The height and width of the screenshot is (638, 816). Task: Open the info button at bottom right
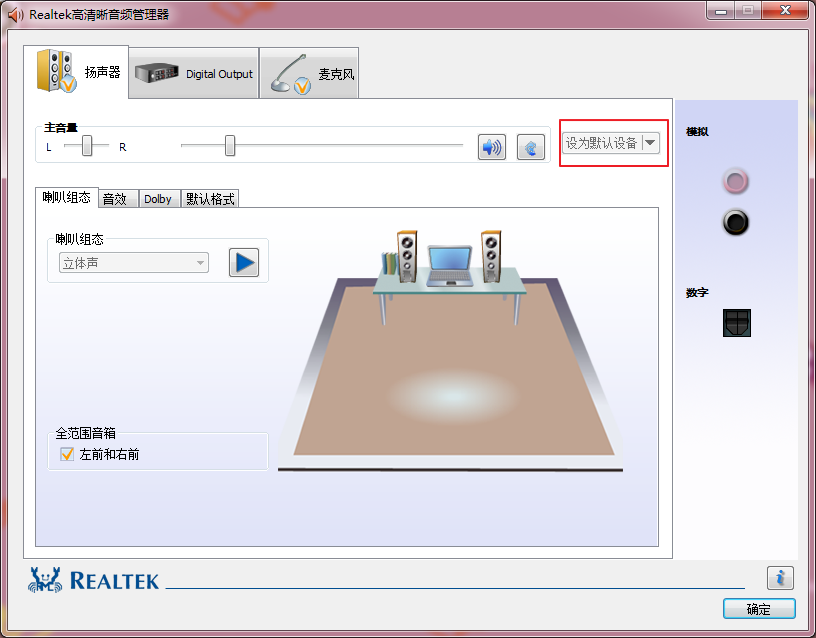click(780, 578)
